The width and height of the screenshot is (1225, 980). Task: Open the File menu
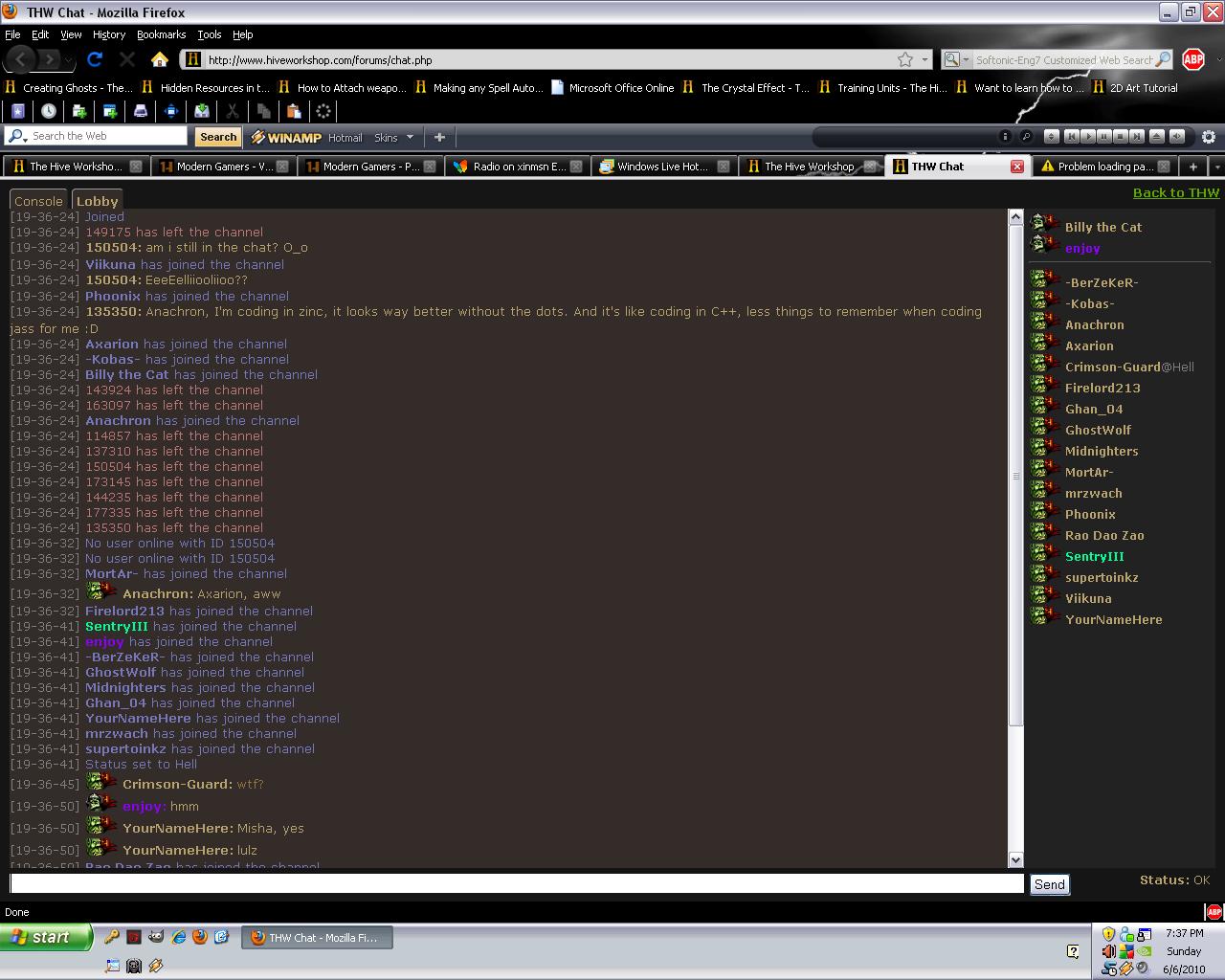click(12, 34)
